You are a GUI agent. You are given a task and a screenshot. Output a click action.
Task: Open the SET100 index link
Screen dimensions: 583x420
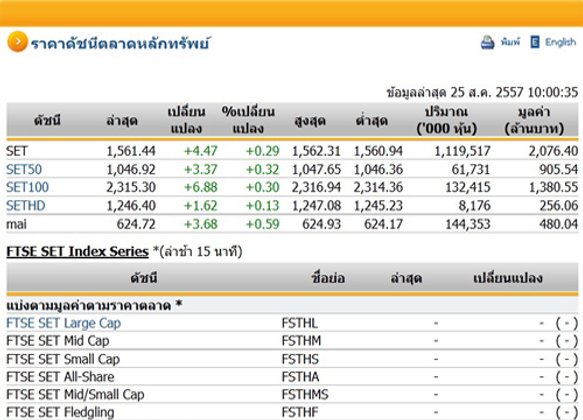[x=28, y=187]
